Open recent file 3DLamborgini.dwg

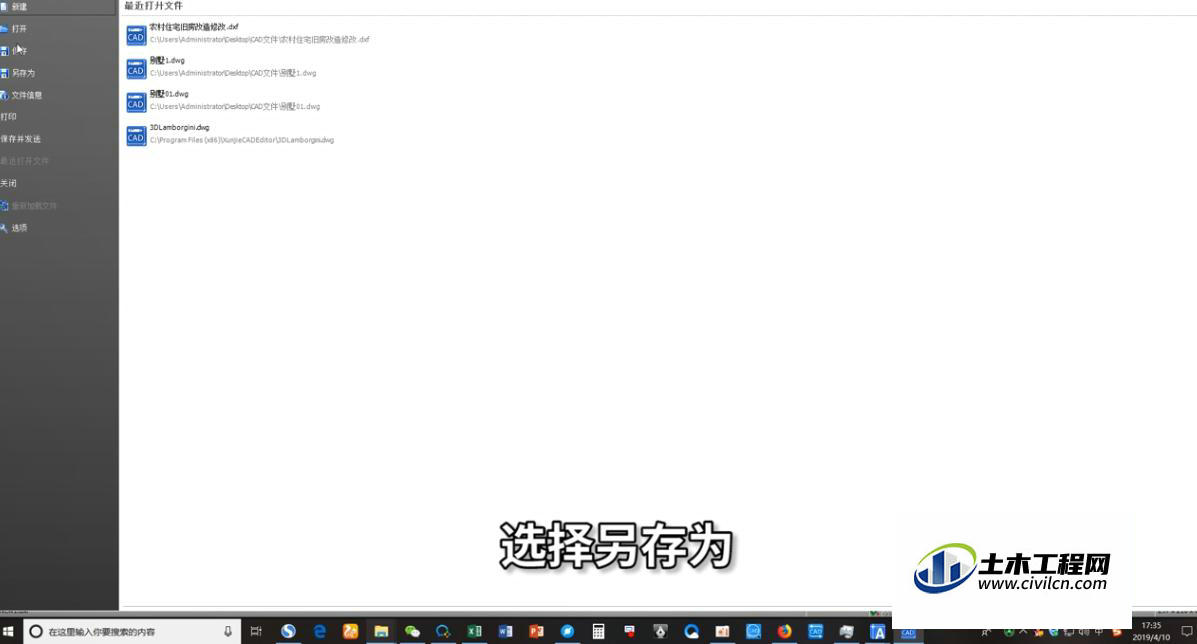pos(230,134)
